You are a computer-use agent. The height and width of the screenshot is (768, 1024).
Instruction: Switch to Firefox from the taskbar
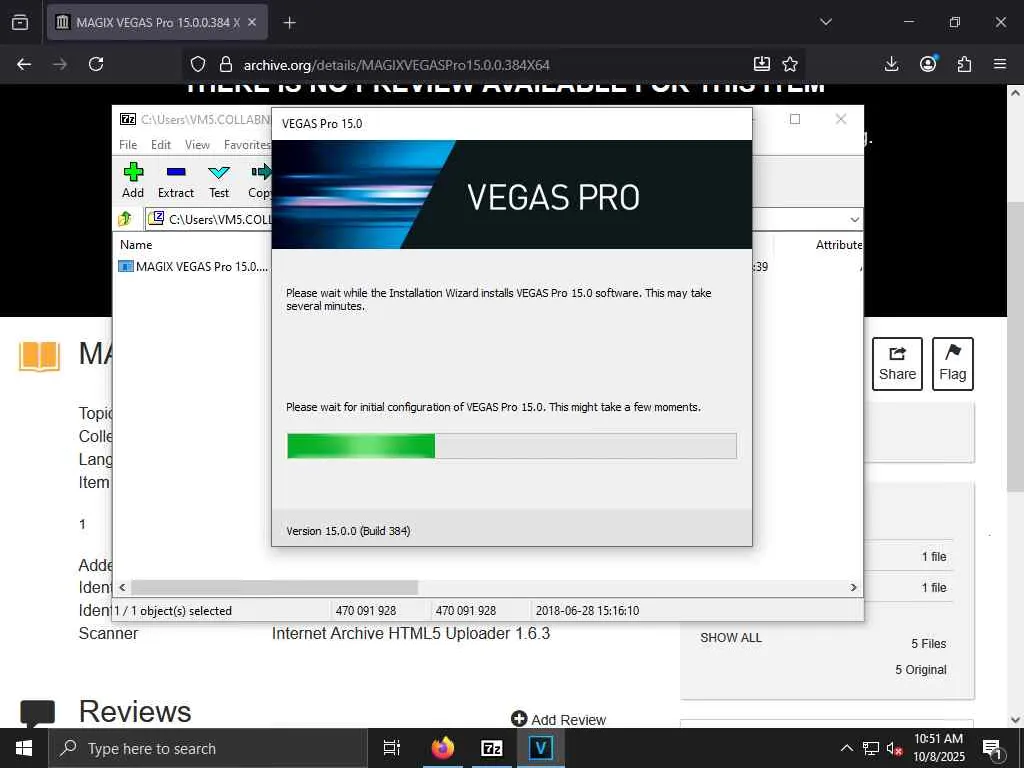pyautogui.click(x=443, y=748)
